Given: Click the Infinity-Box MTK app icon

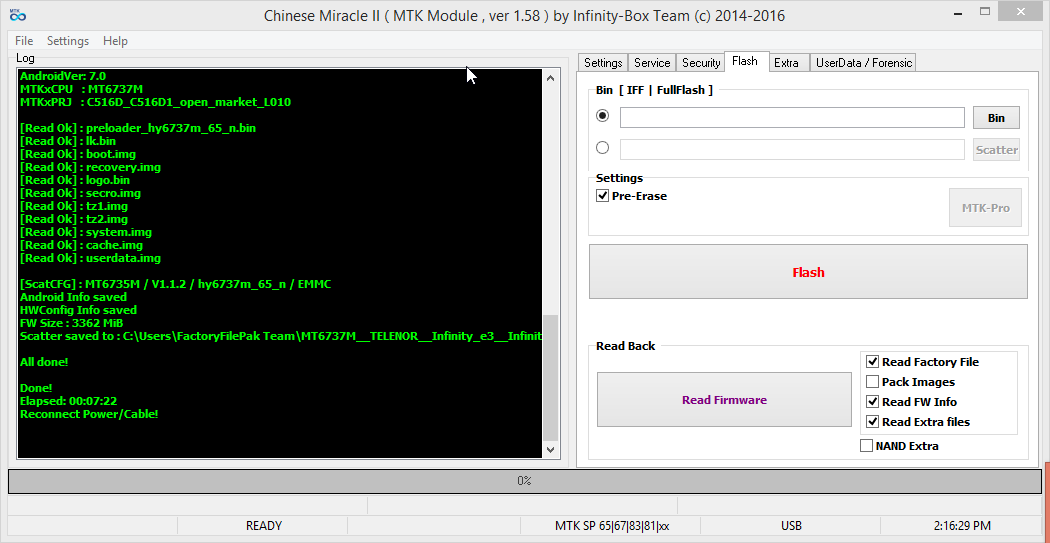Looking at the screenshot, I should click(17, 14).
